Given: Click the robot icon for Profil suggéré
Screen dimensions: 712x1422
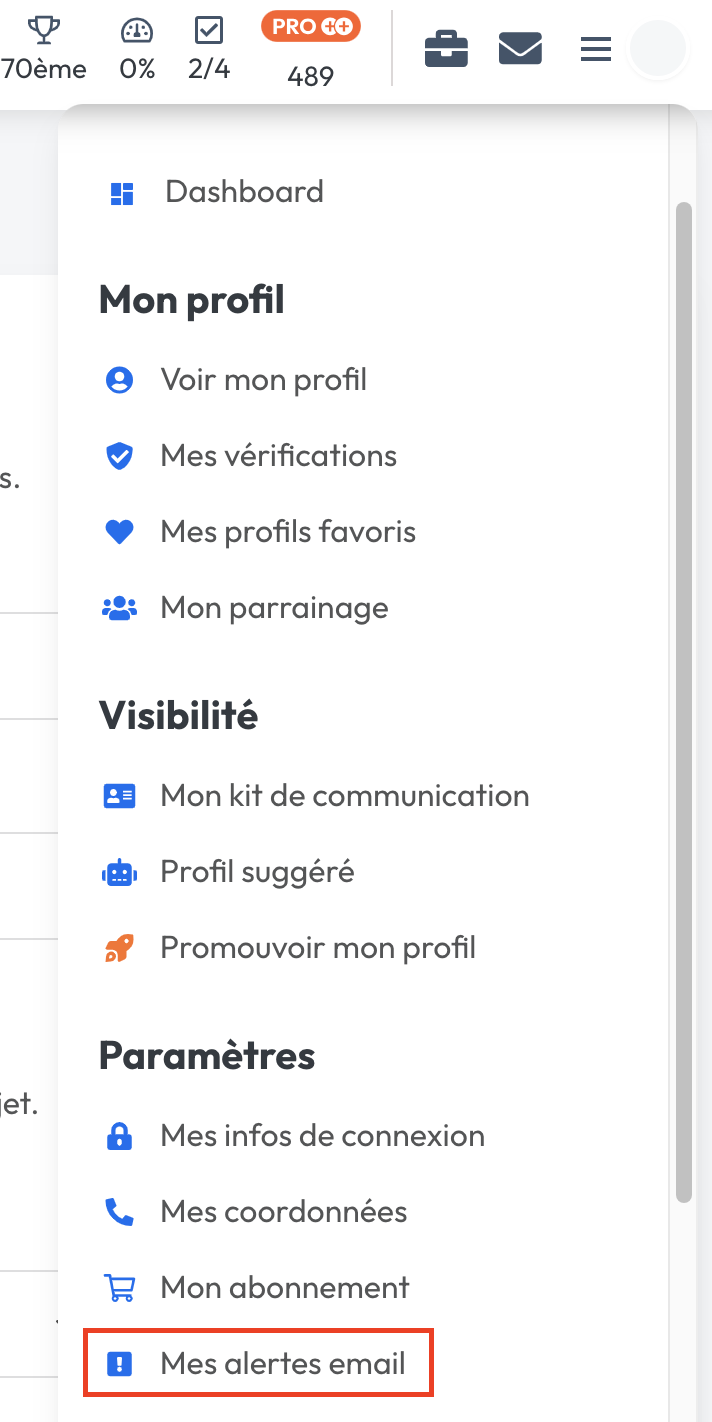Looking at the screenshot, I should [x=119, y=872].
